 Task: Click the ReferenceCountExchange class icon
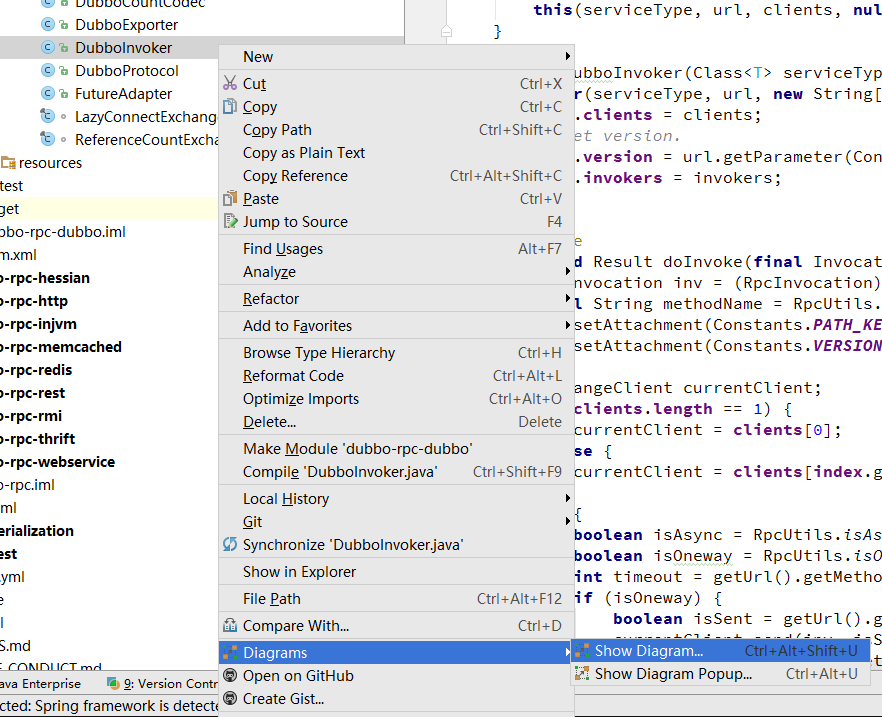click(48, 139)
